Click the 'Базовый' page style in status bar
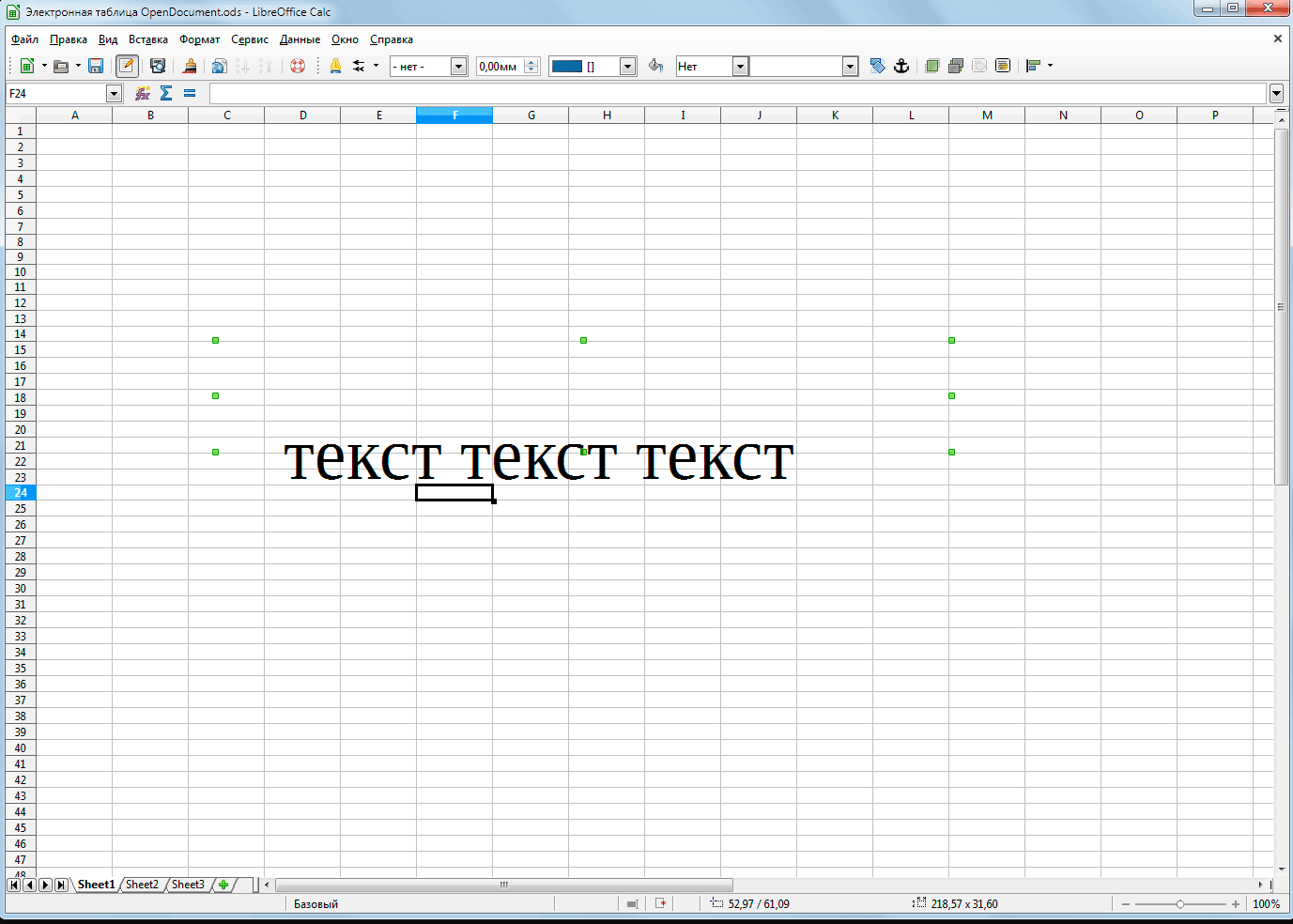This screenshot has width=1293, height=924. click(316, 904)
